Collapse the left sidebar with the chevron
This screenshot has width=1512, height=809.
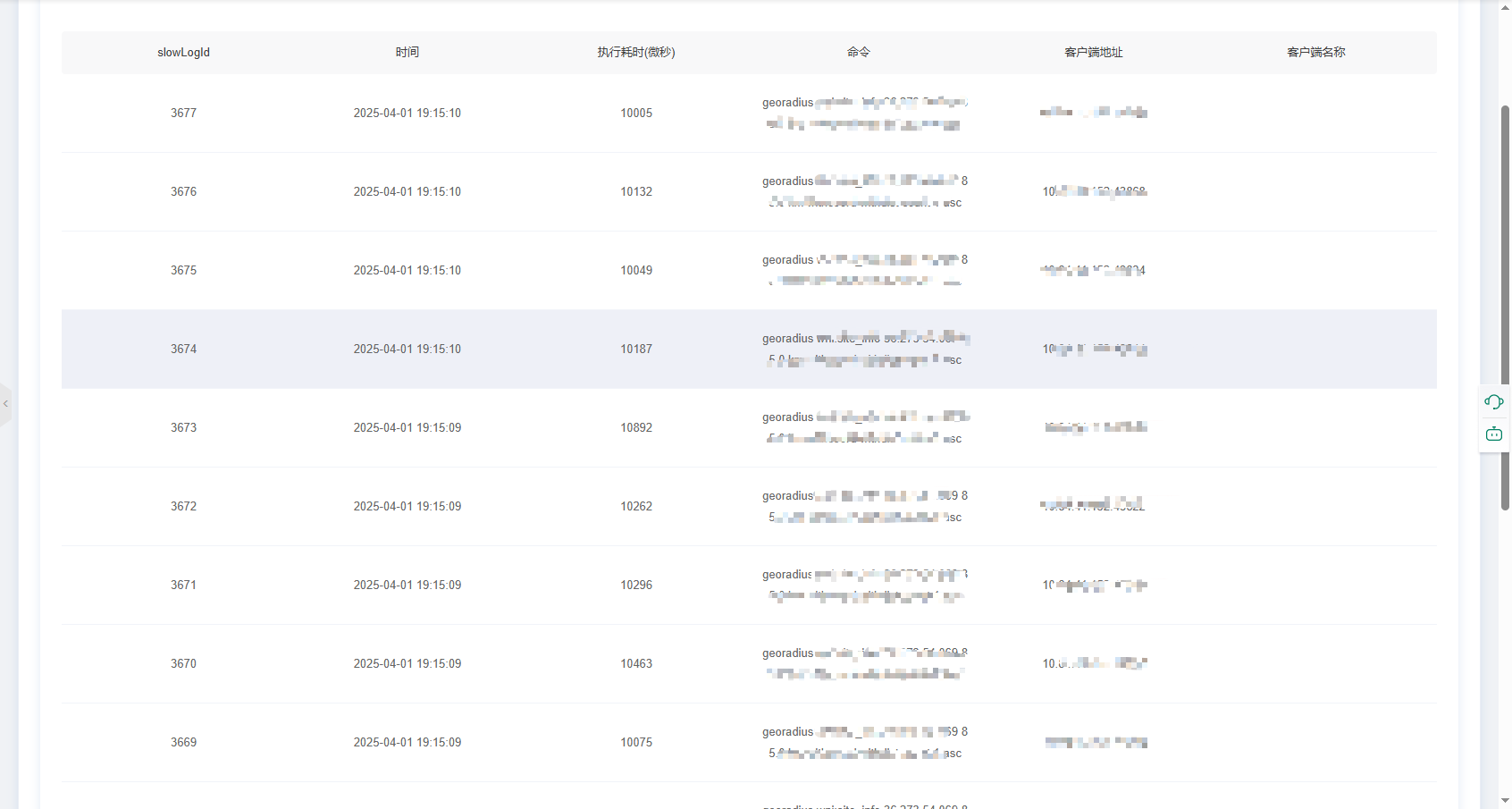click(5, 404)
